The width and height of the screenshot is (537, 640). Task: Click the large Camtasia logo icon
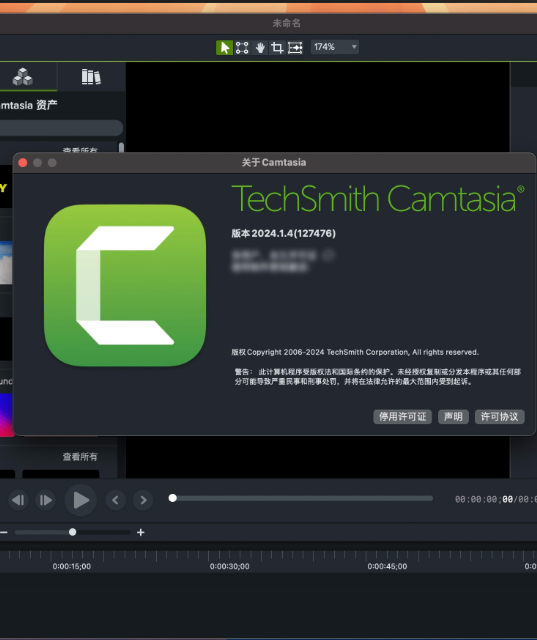pos(125,285)
